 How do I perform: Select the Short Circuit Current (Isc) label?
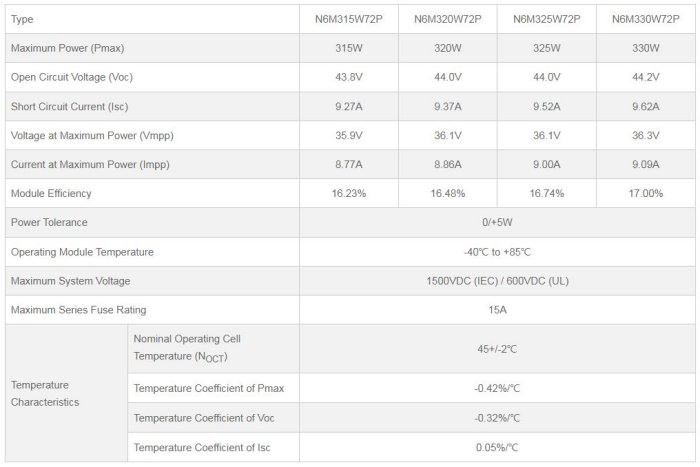pos(69,106)
